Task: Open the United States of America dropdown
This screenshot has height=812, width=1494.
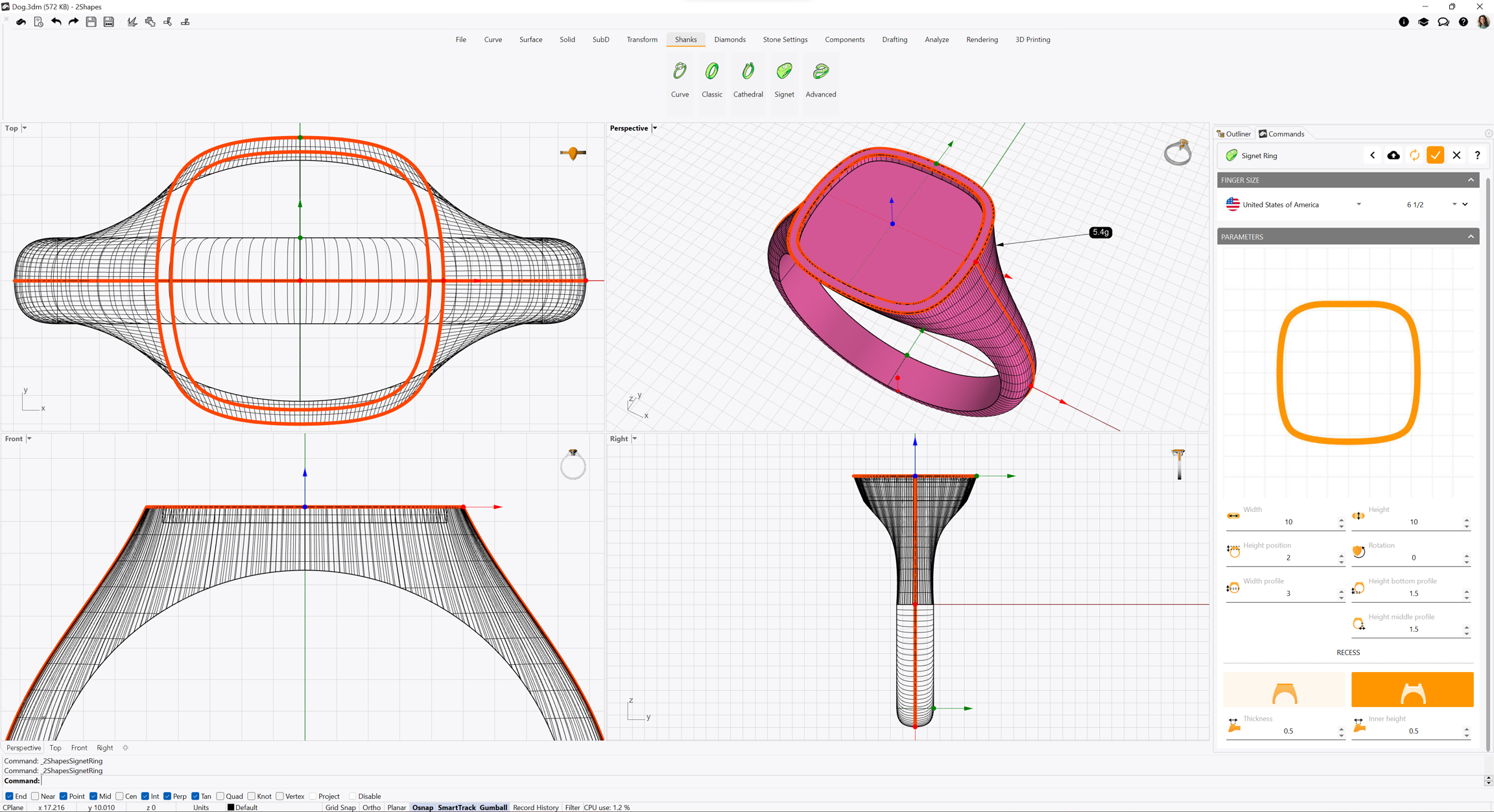Action: point(1358,205)
